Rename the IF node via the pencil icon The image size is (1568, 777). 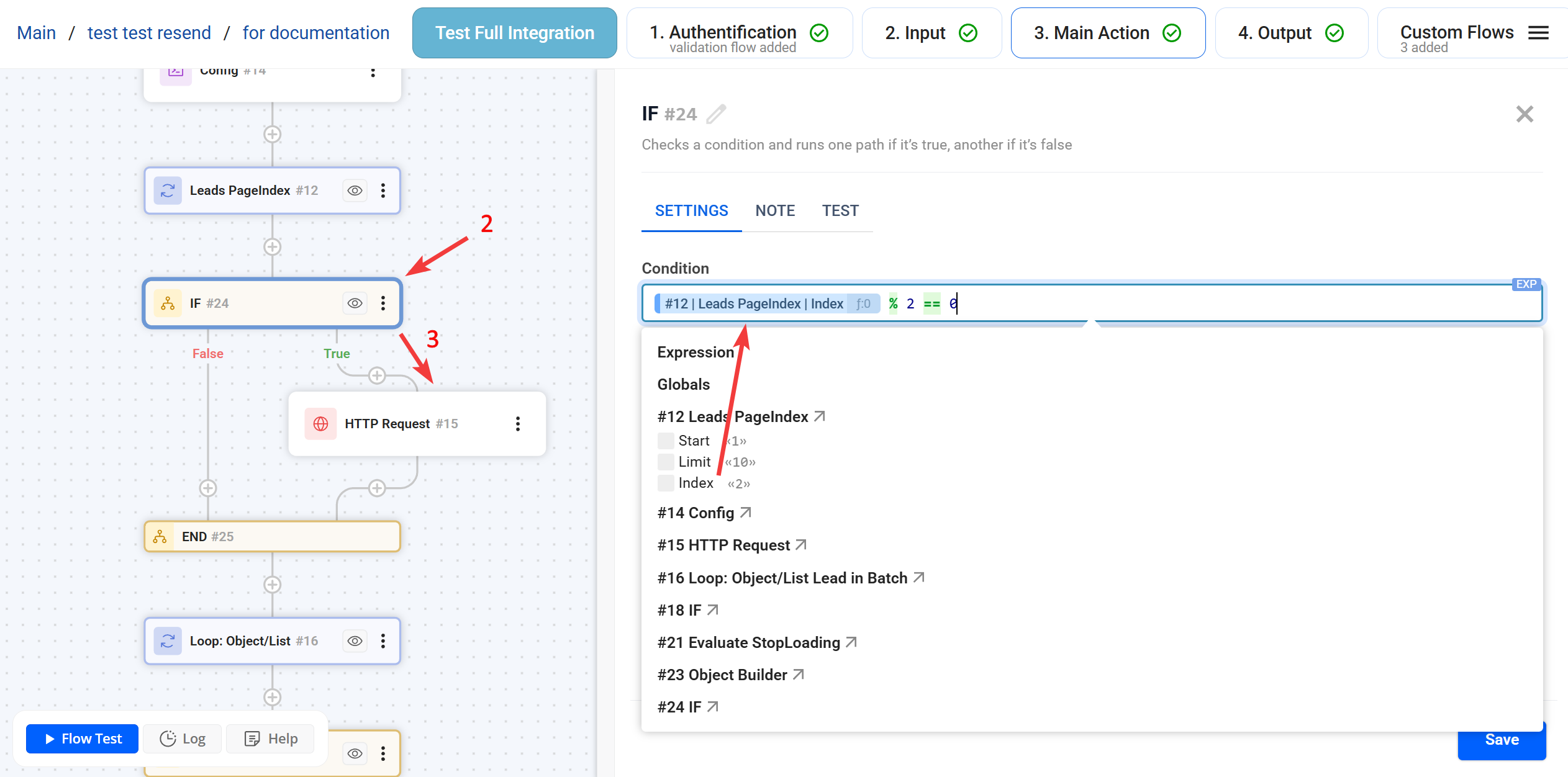(717, 114)
